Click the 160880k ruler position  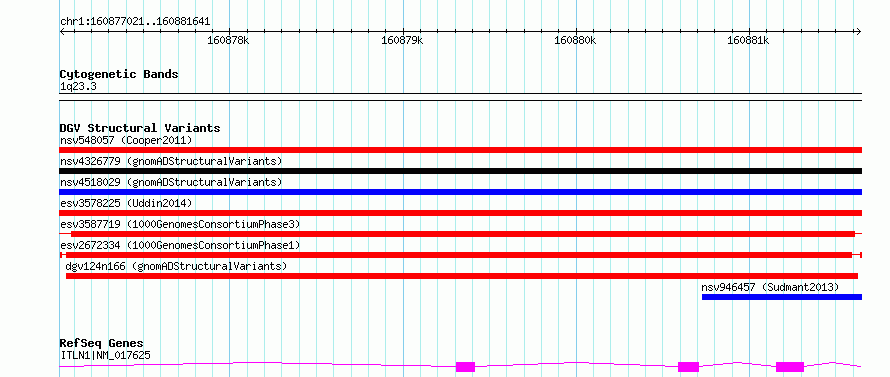[576, 40]
